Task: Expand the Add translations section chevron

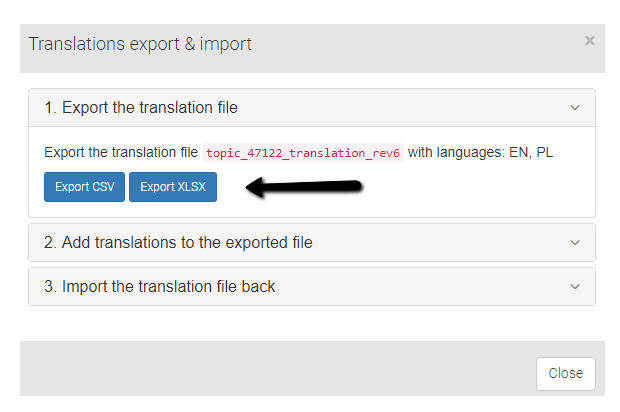Action: pyautogui.click(x=575, y=242)
